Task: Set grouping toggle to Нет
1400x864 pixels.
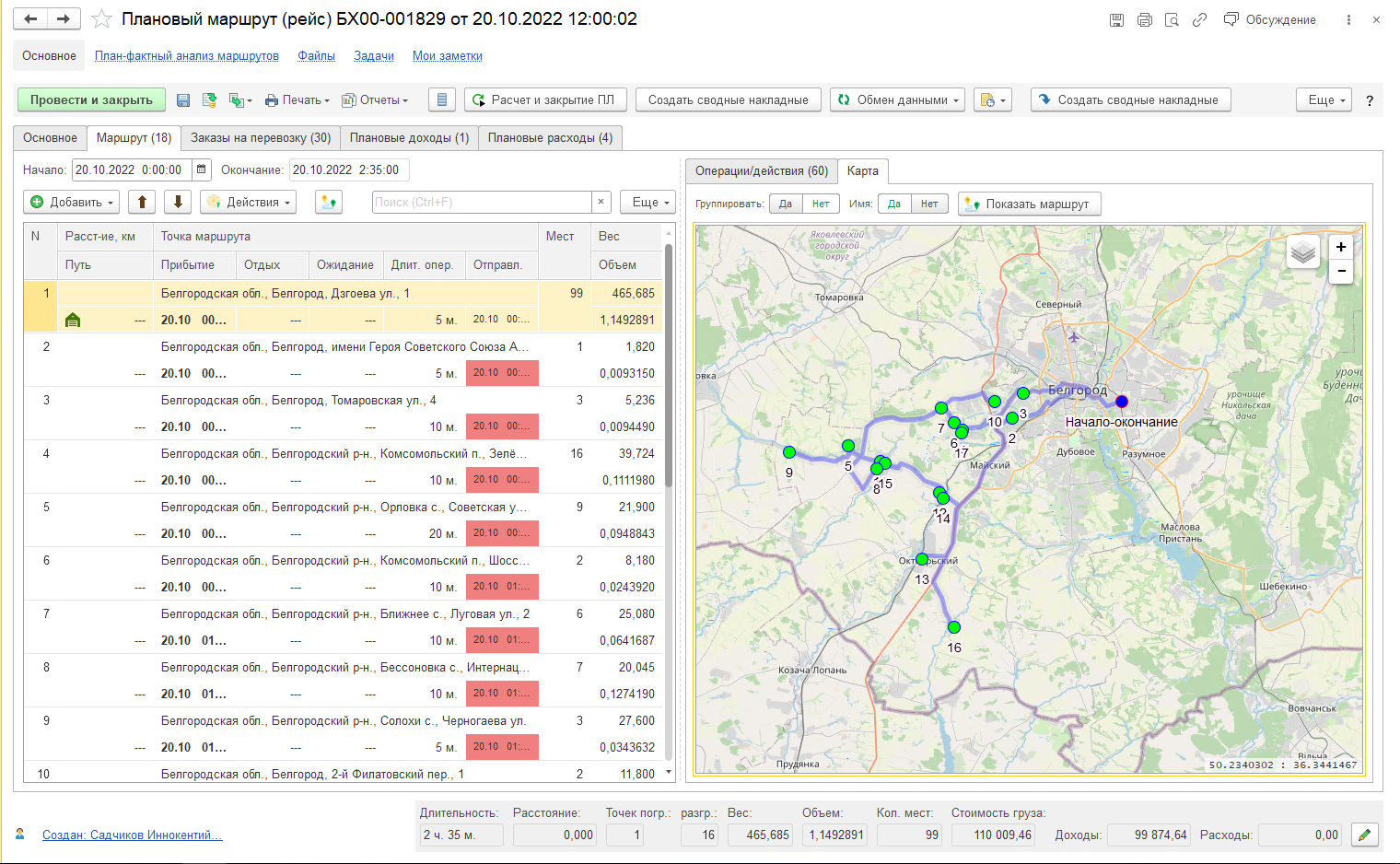Action: (x=821, y=204)
